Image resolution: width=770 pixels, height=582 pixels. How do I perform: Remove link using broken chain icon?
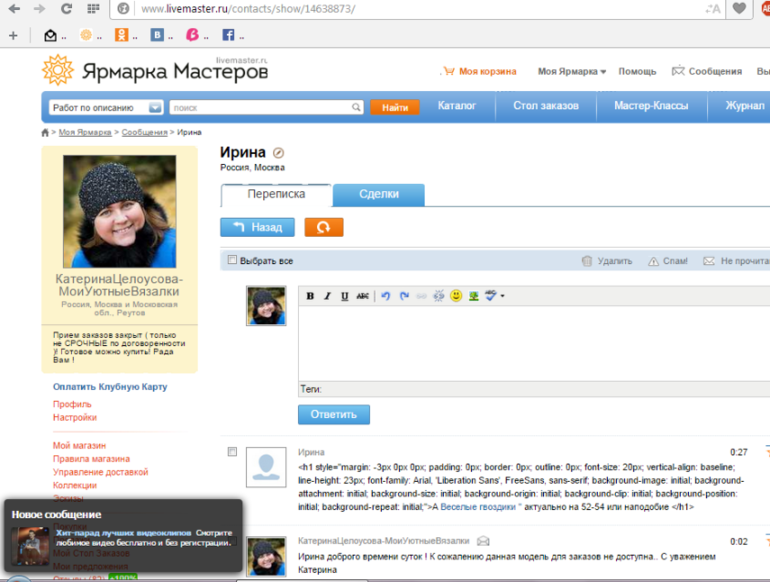click(439, 296)
